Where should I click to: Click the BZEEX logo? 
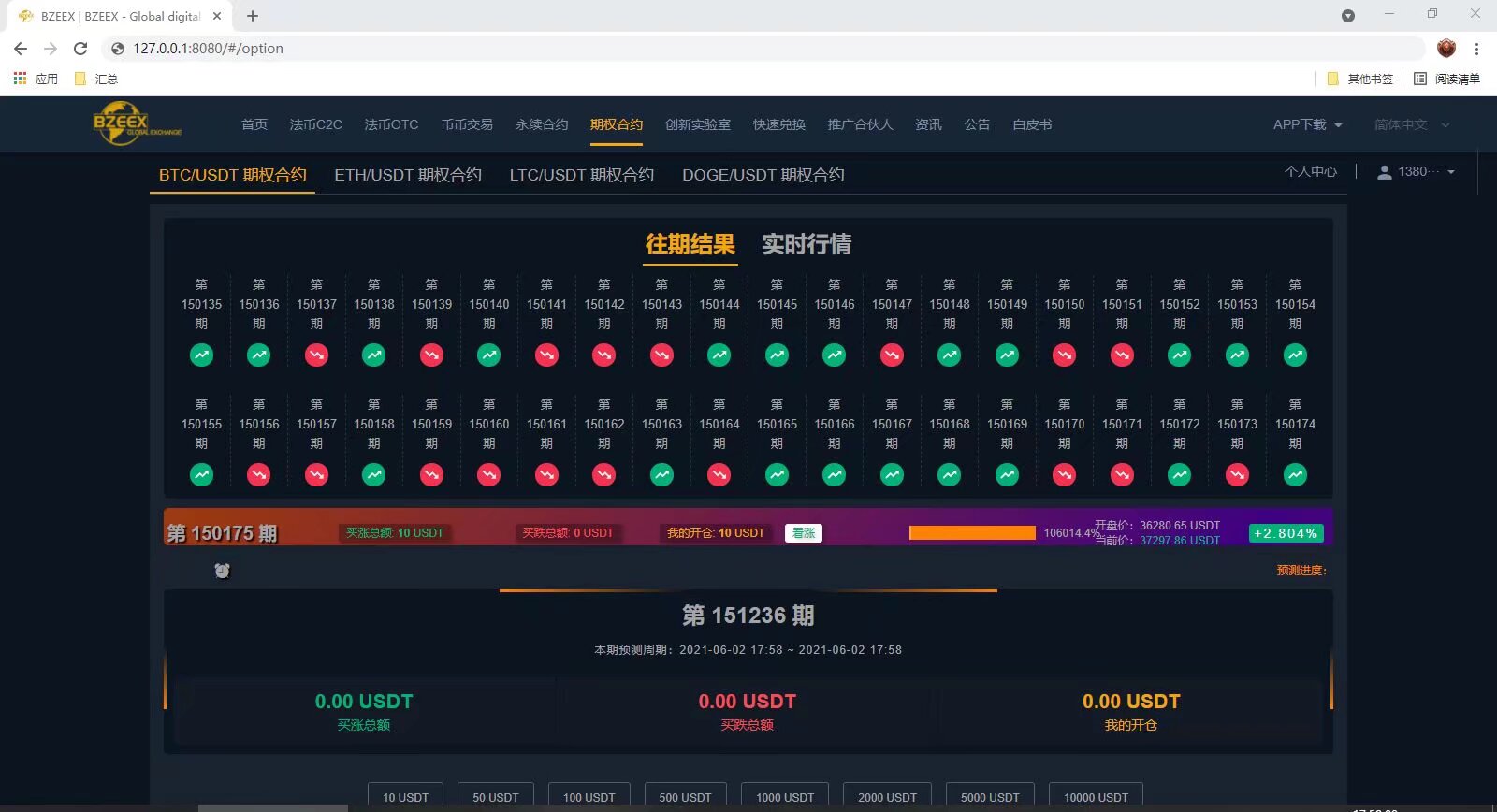137,123
